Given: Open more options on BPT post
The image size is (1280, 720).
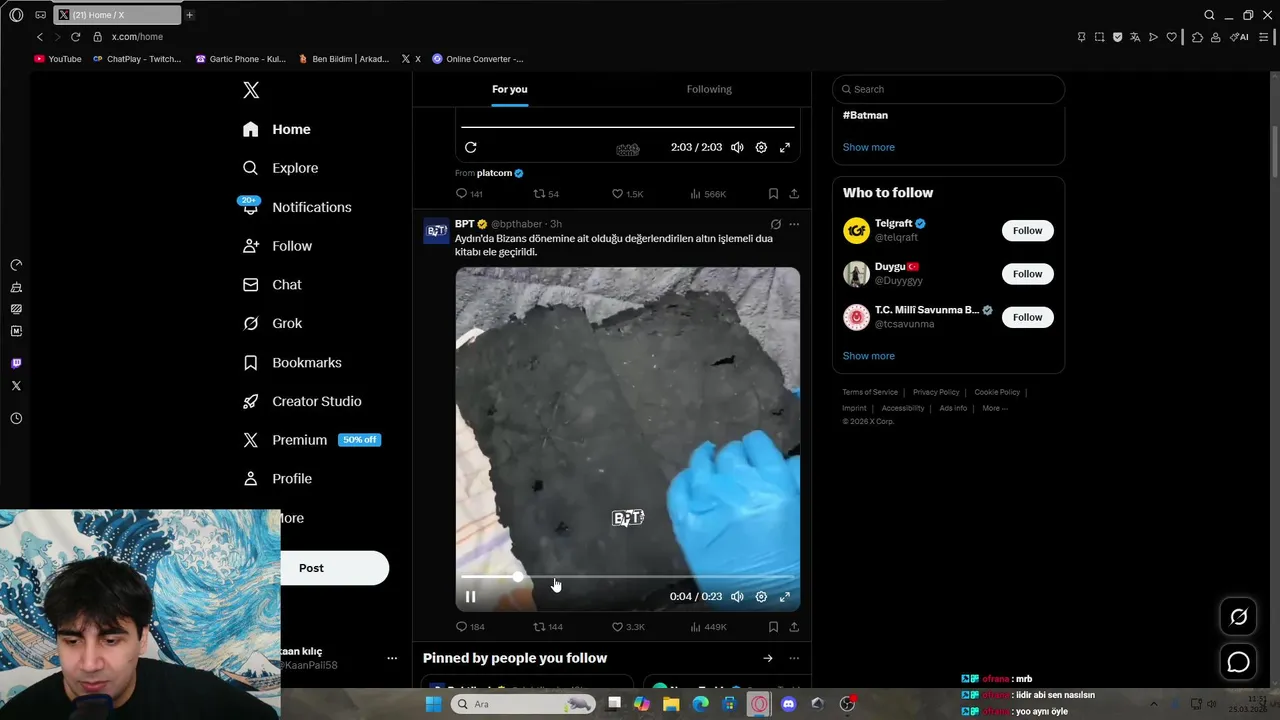Looking at the screenshot, I should 794,224.
